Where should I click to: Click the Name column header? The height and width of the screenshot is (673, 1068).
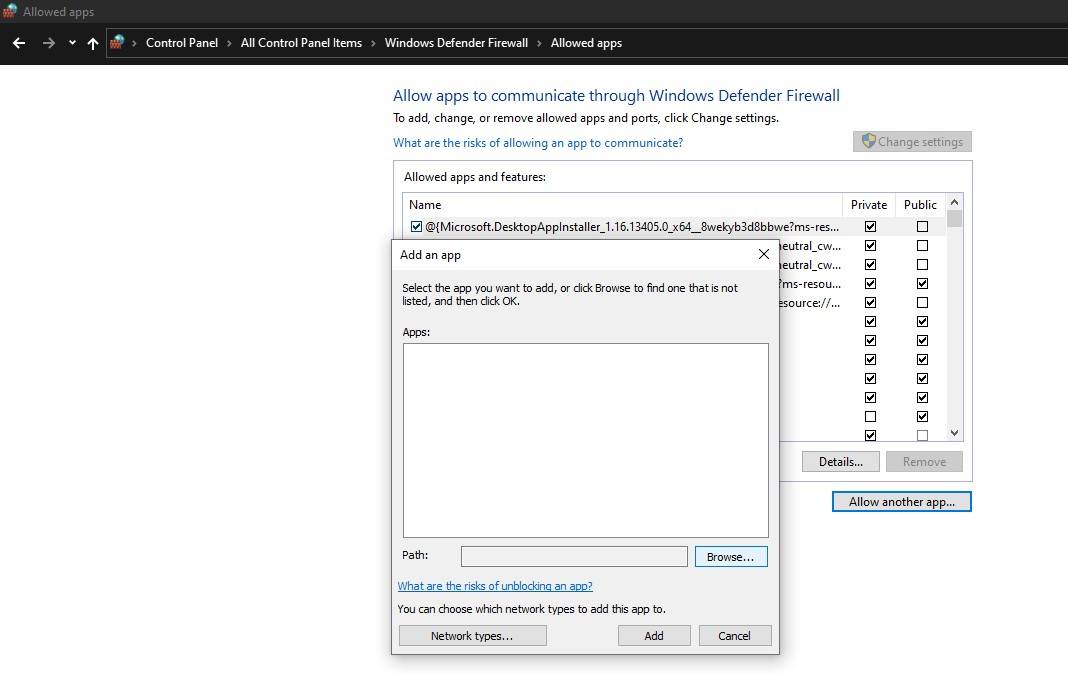point(622,204)
